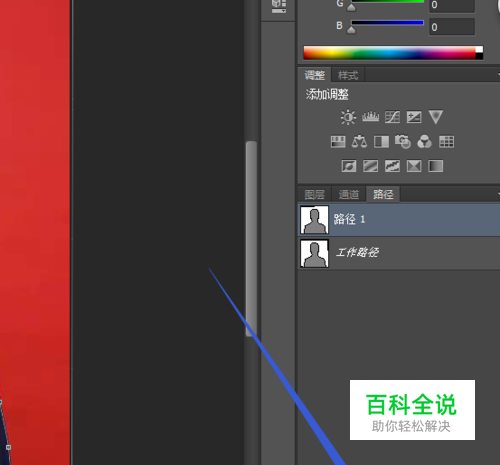Screen dimensions: 500x465
Task: Switch to the 图层 tab
Action: pos(315,194)
